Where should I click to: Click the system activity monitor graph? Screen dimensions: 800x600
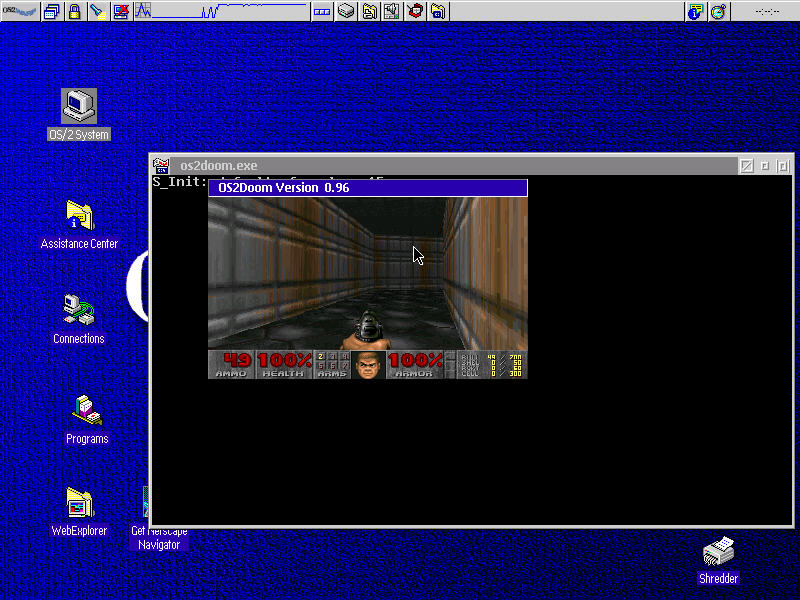[220, 11]
